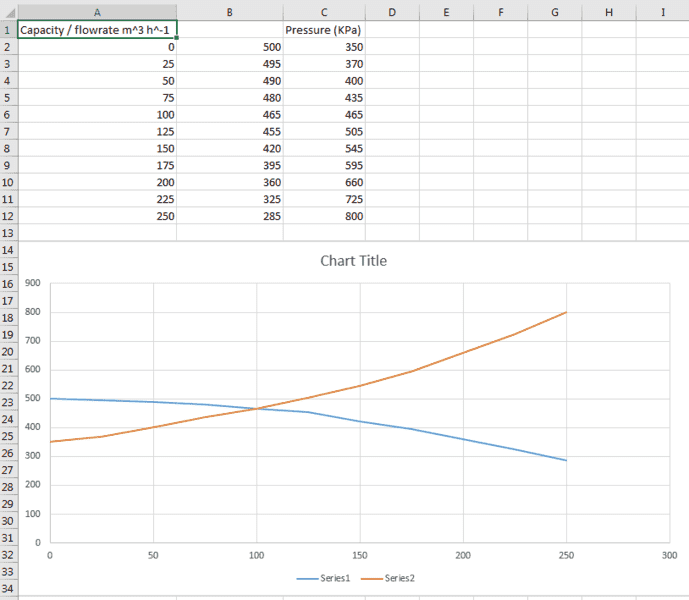Click column H header
The width and height of the screenshot is (689, 600).
click(x=609, y=12)
